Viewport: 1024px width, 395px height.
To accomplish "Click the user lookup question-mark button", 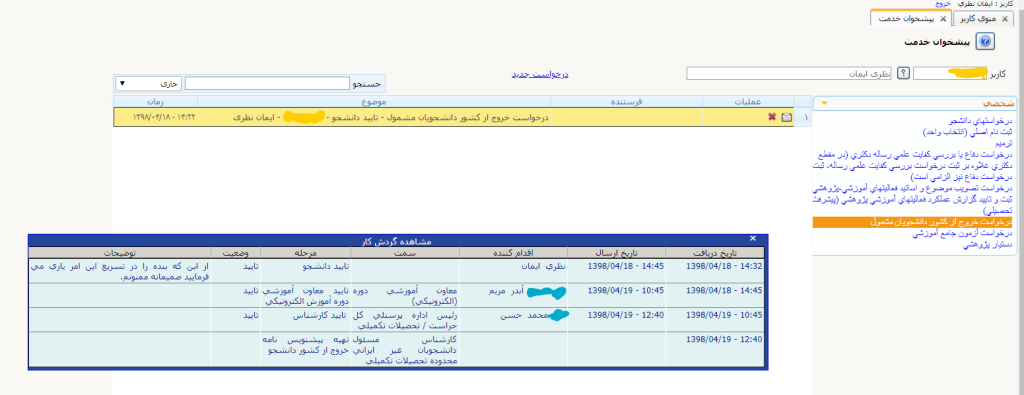I will (x=903, y=73).
